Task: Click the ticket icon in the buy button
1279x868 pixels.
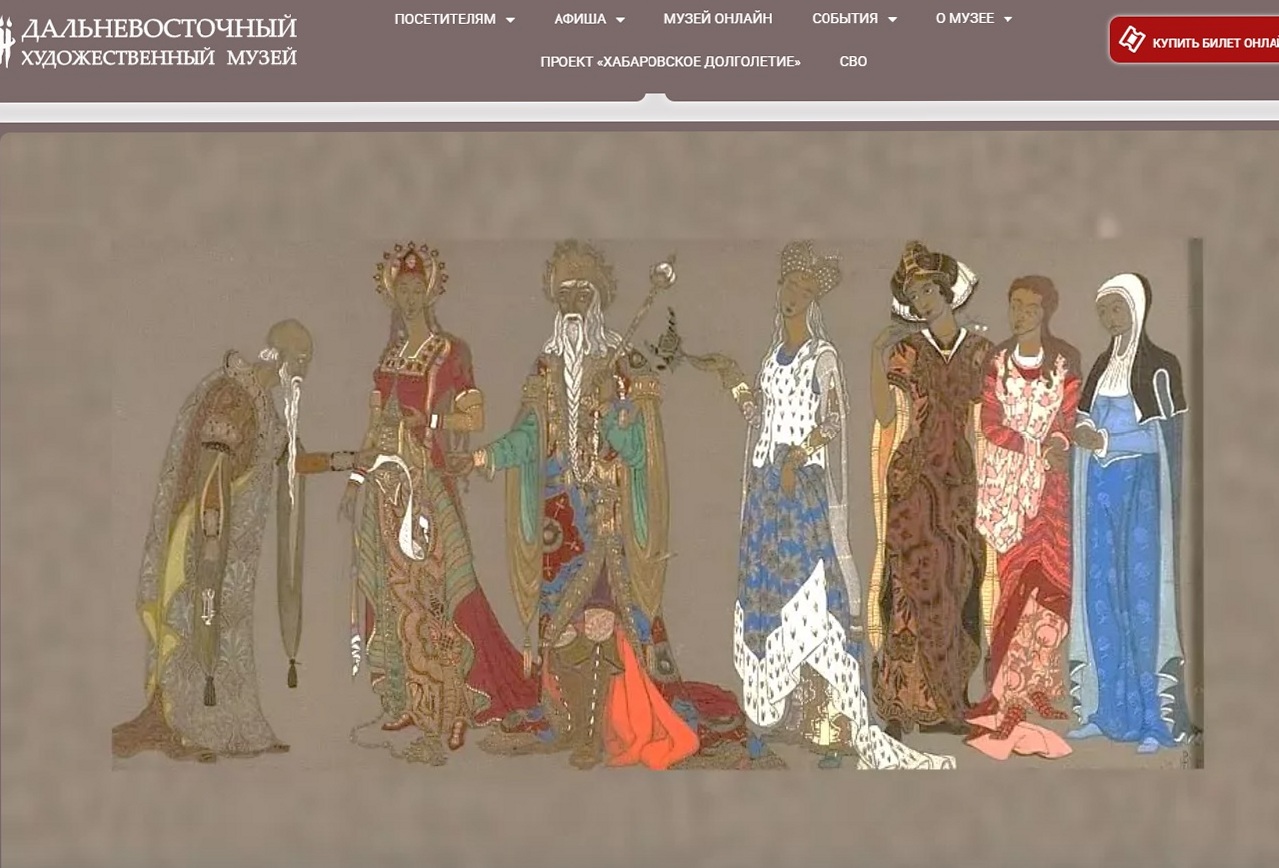Action: (1132, 40)
